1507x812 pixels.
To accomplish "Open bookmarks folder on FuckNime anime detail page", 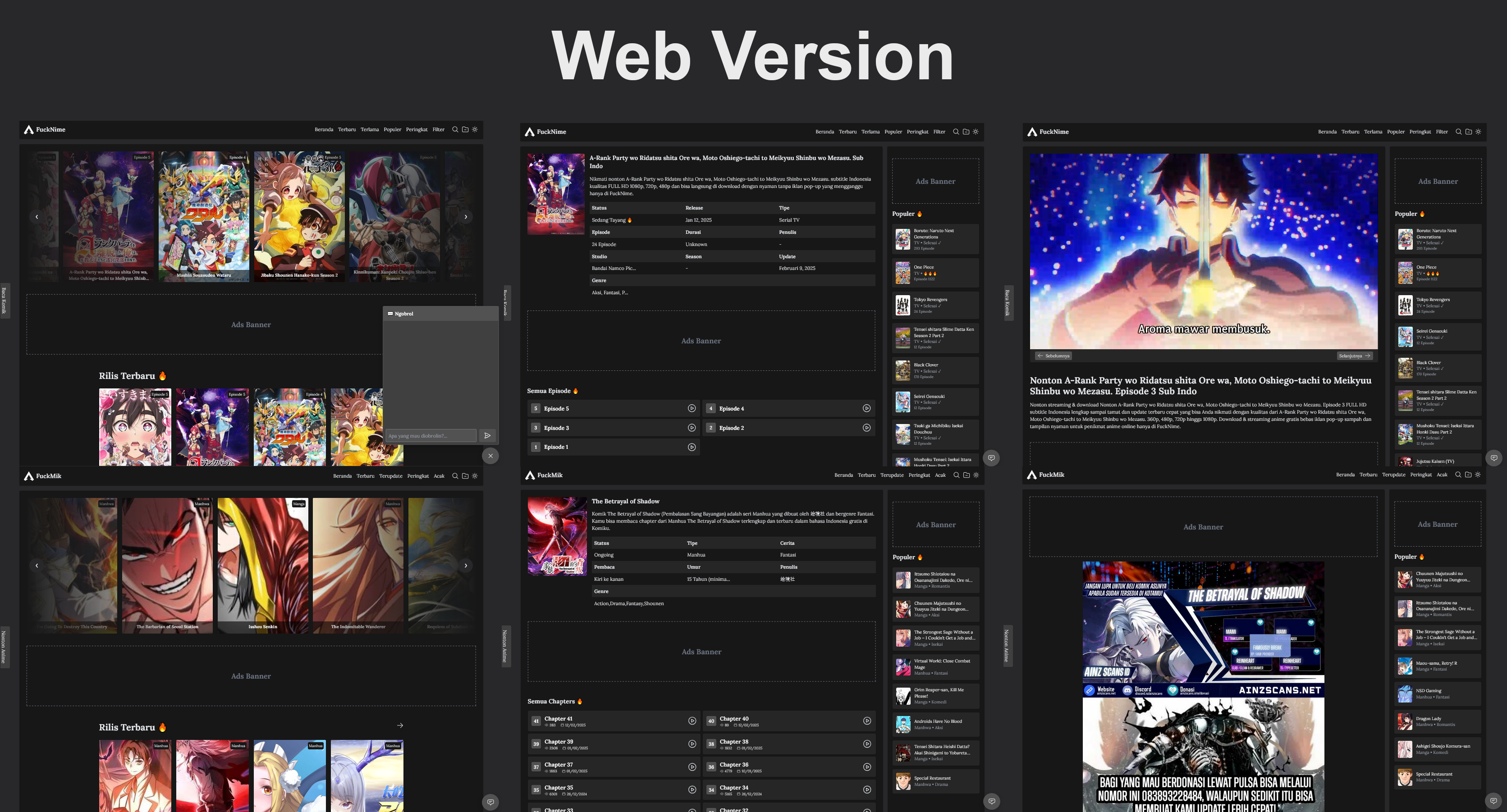I will point(966,132).
